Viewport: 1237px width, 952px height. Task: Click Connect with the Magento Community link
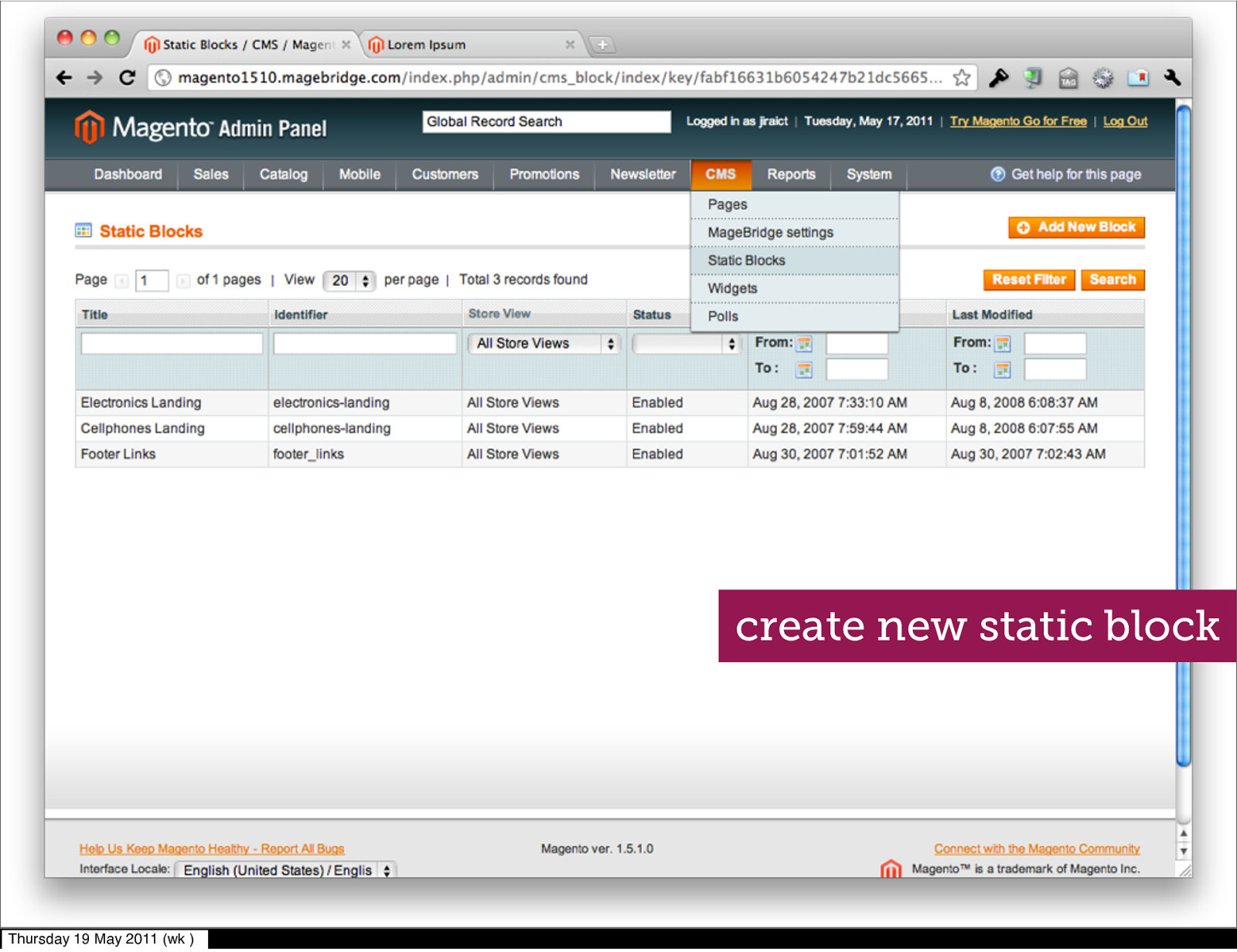pyautogui.click(x=1037, y=848)
